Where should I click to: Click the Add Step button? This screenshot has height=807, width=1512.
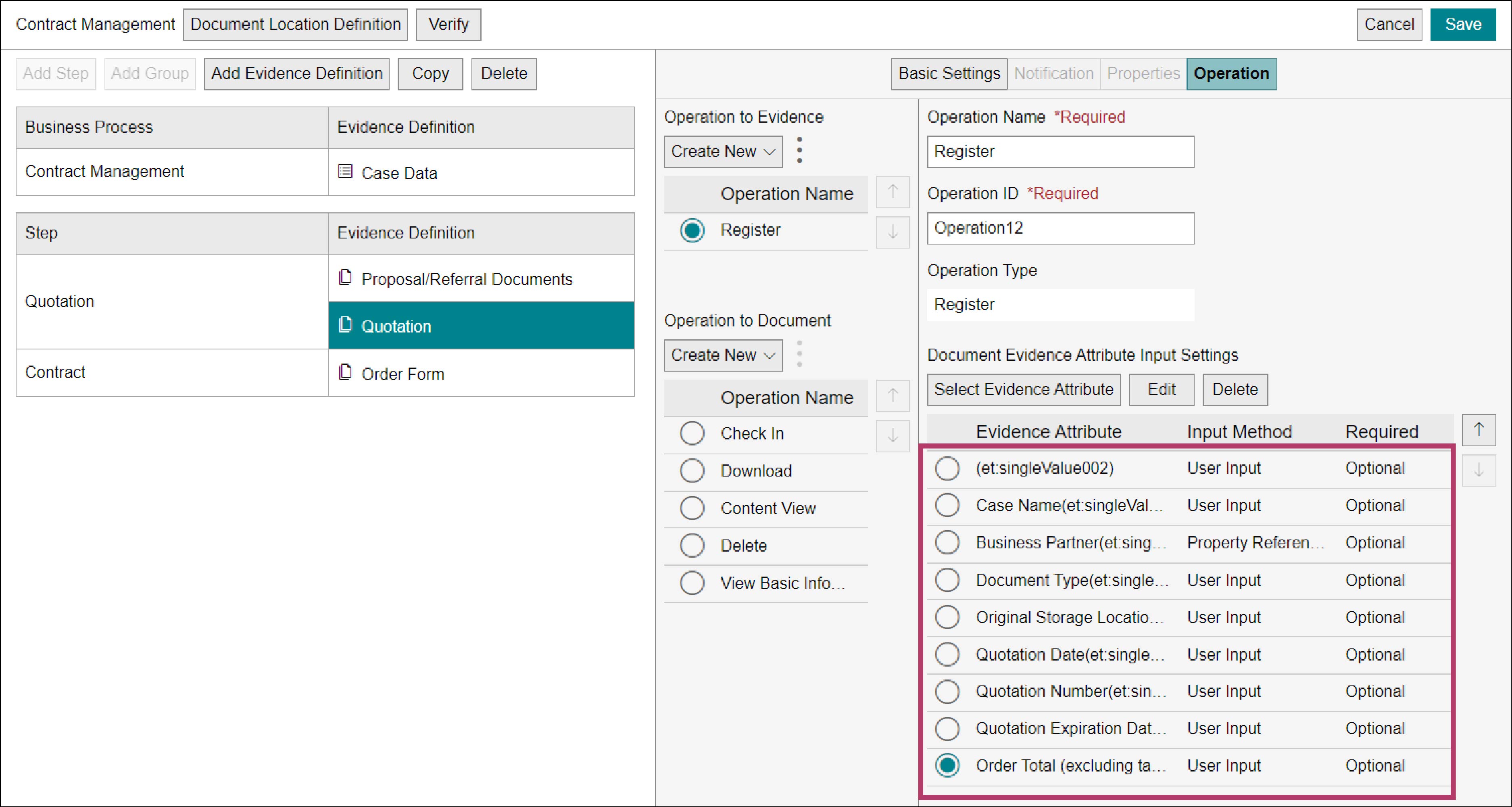pyautogui.click(x=56, y=74)
